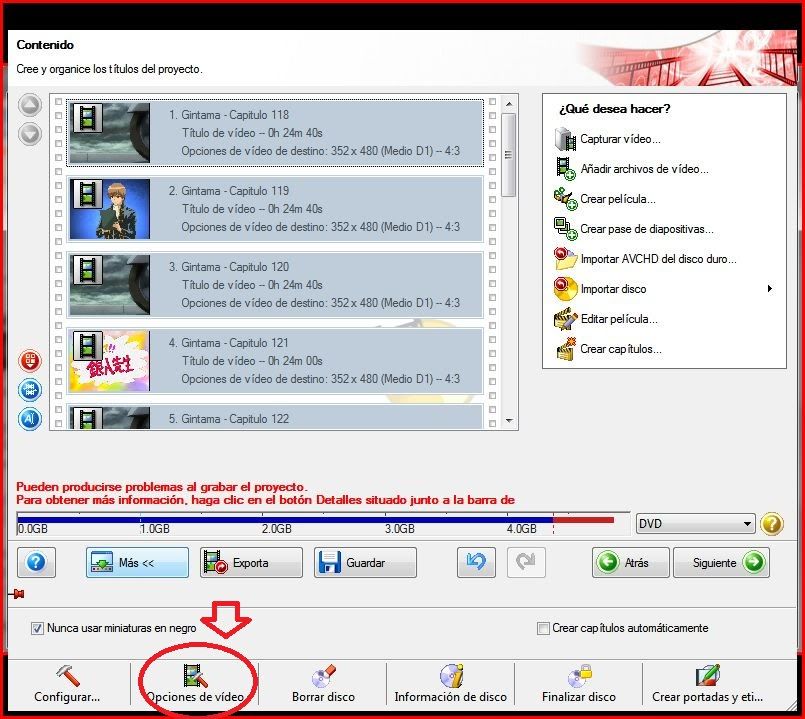
Task: Click the Importar disco icon
Action: pos(565,289)
